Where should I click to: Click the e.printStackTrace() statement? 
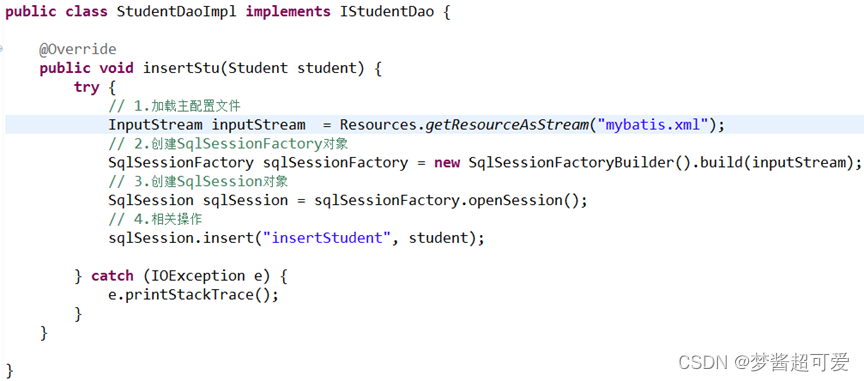pos(193,295)
